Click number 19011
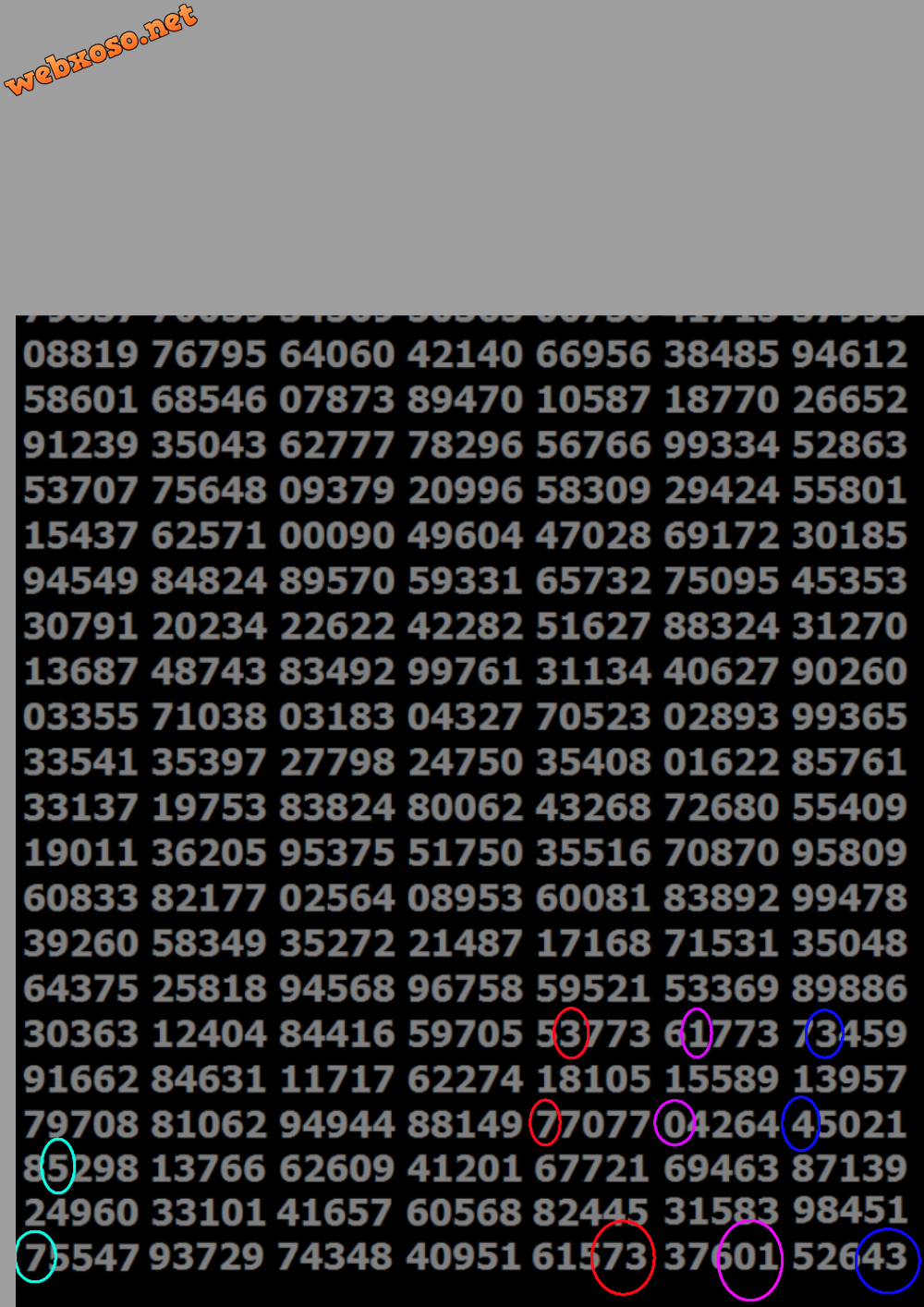Image resolution: width=924 pixels, height=1307 pixels. 80,852
